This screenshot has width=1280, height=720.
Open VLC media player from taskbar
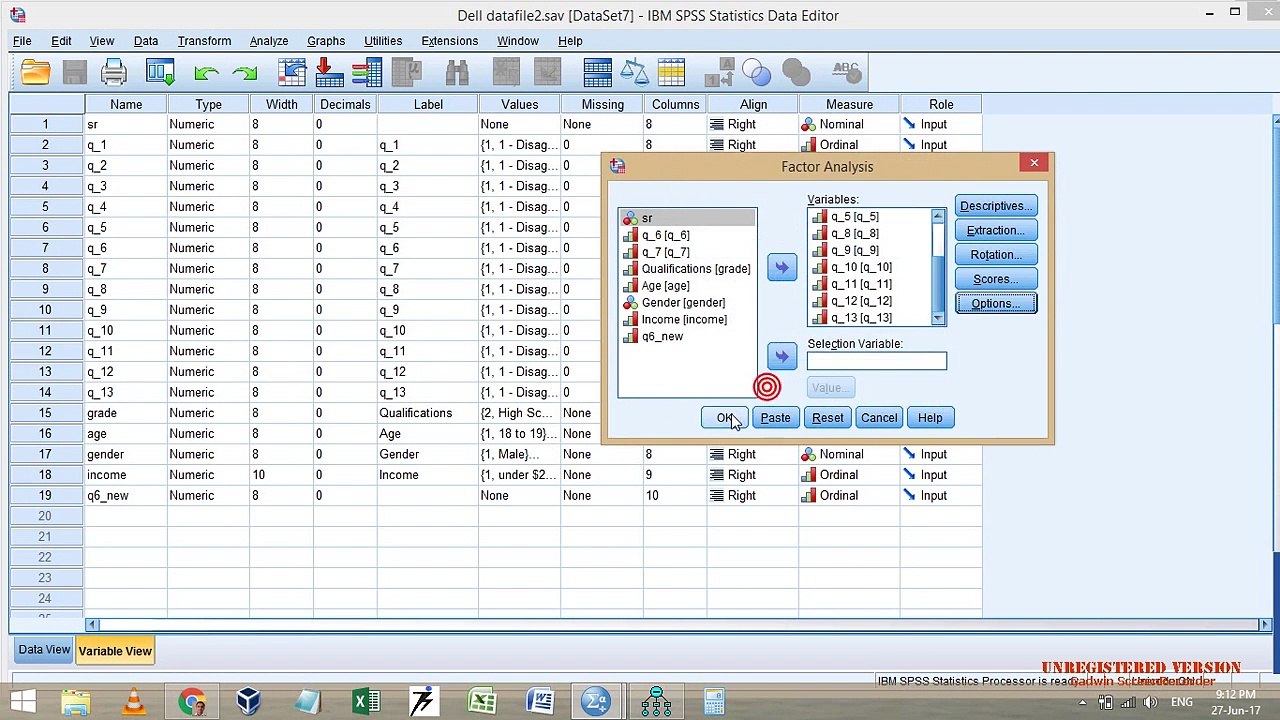click(x=133, y=702)
